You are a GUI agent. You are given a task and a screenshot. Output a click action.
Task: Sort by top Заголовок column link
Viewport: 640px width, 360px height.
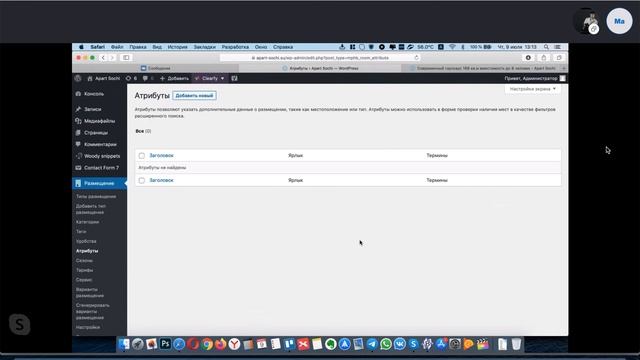tap(161, 156)
